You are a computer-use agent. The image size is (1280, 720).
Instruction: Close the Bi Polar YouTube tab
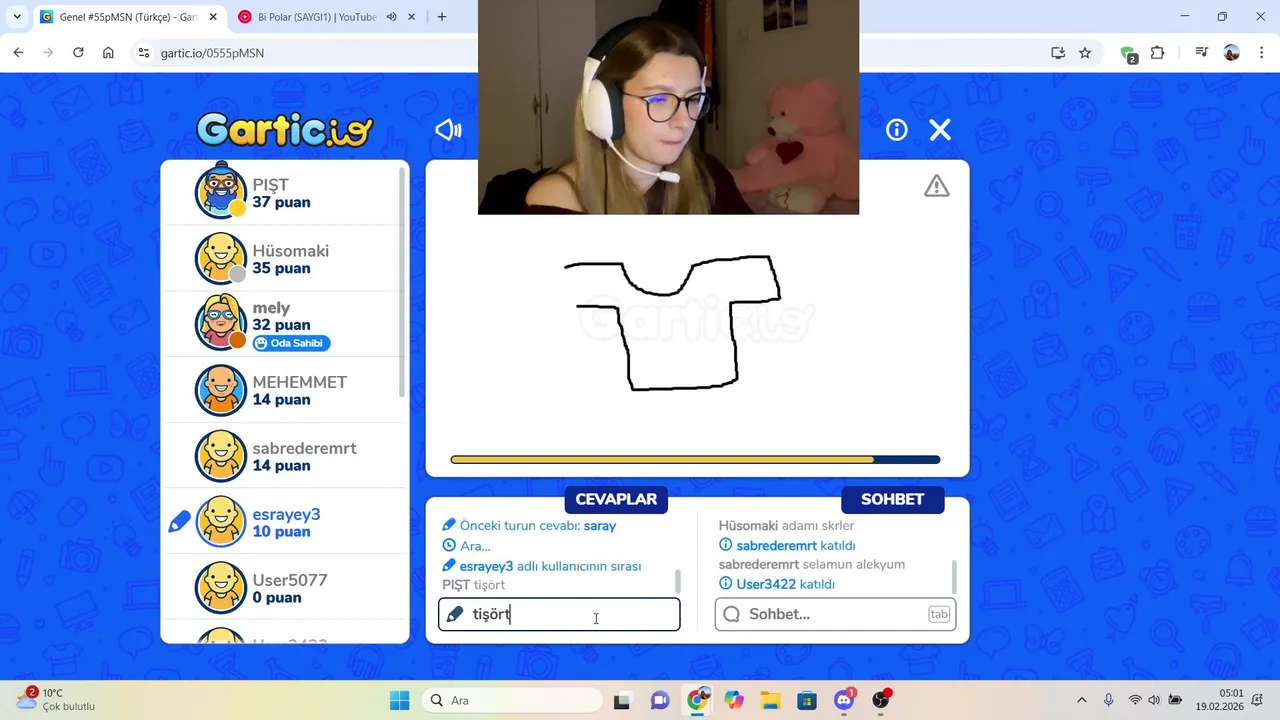pos(411,17)
